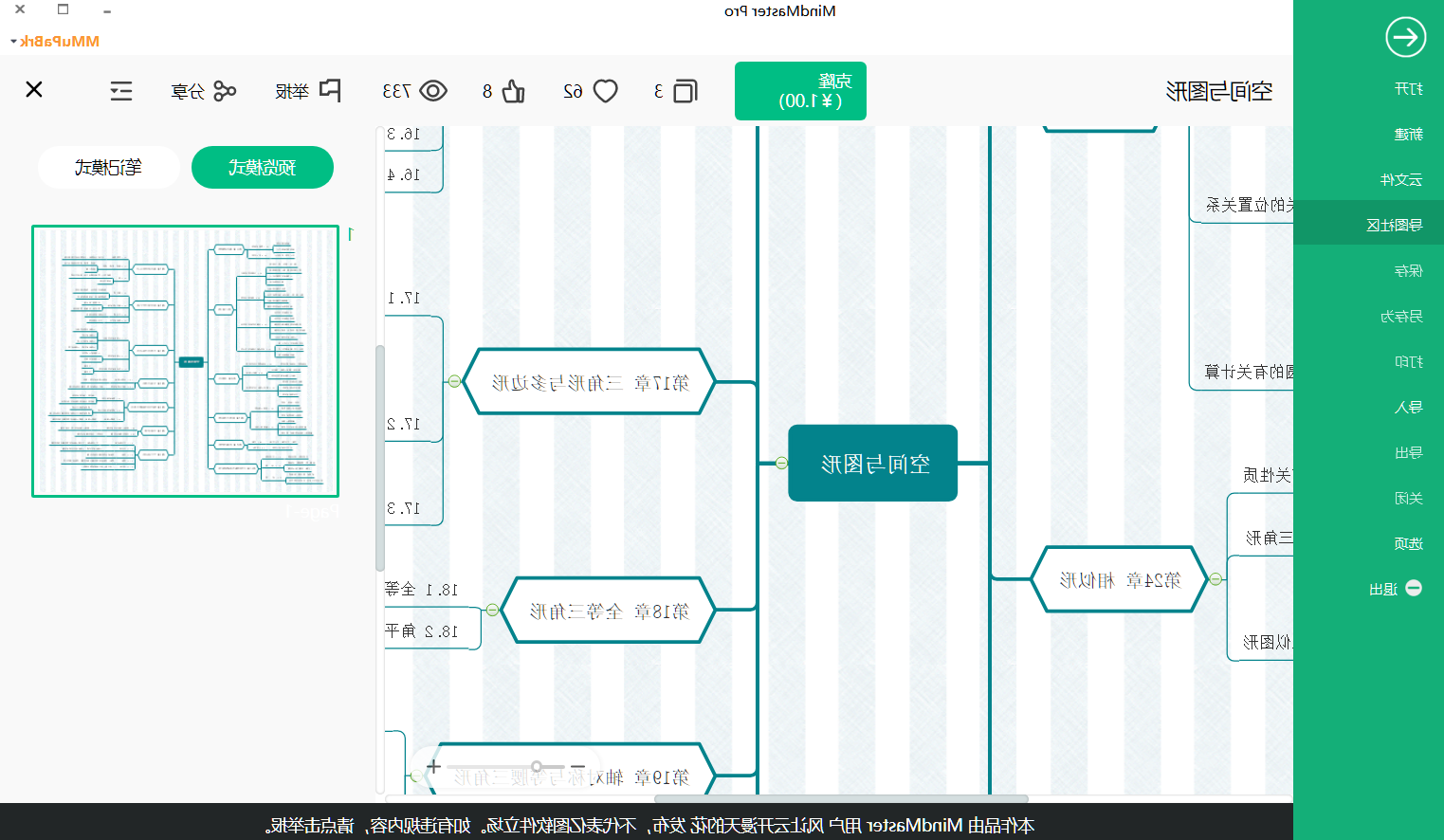This screenshot has height=840, width=1444.
Task: Collapse Chapter 17 三角形与多边形 subtopics
Action: point(454,381)
